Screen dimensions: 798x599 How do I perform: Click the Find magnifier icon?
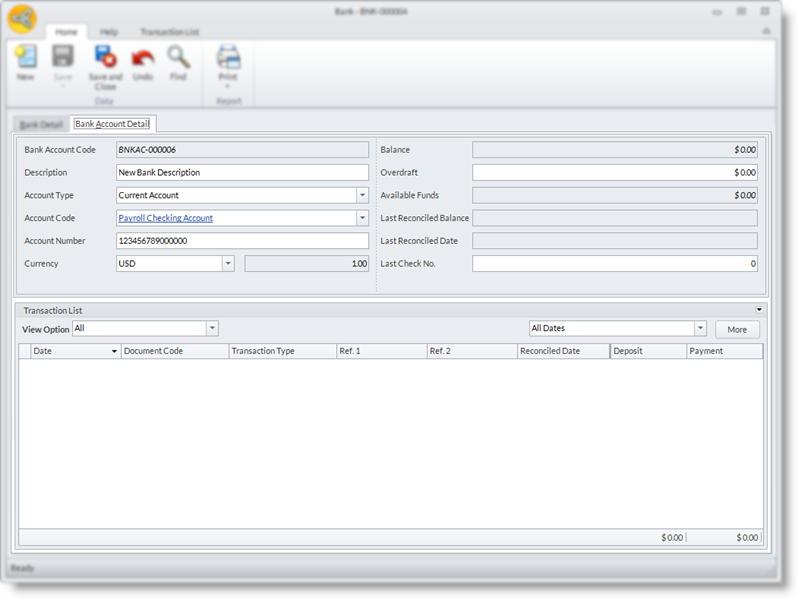178,59
